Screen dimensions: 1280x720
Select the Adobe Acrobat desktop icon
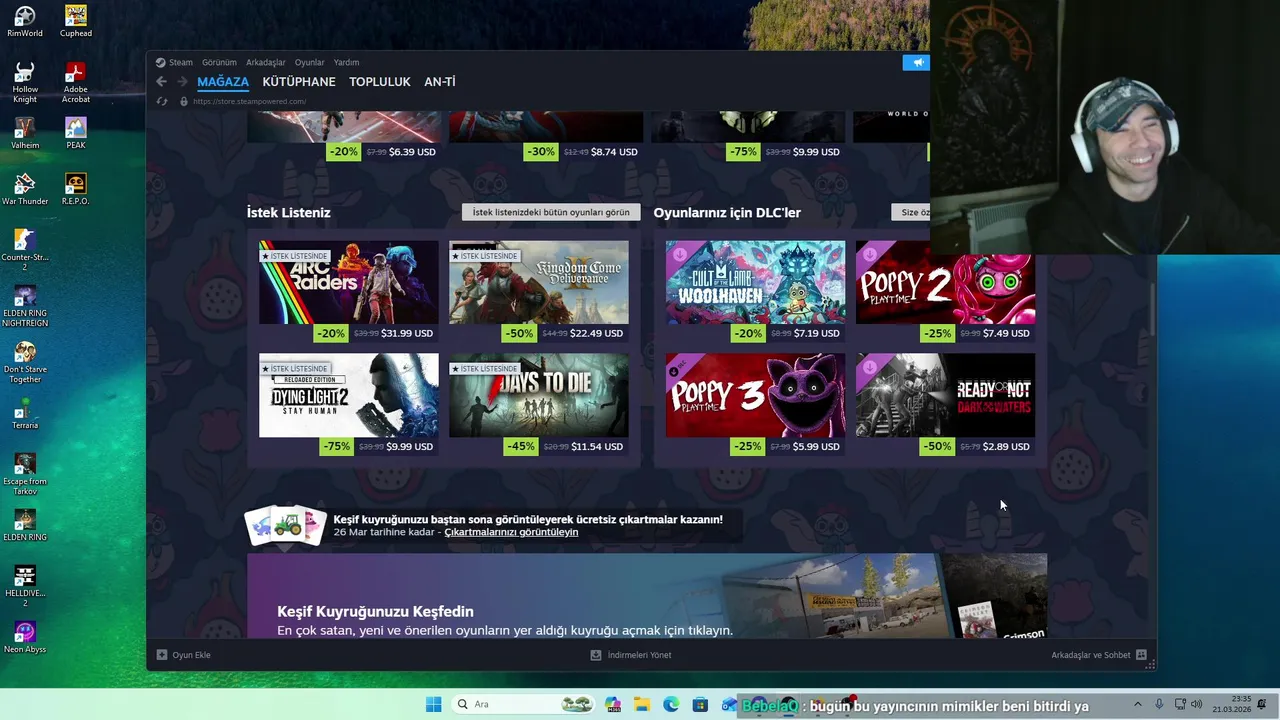click(76, 82)
